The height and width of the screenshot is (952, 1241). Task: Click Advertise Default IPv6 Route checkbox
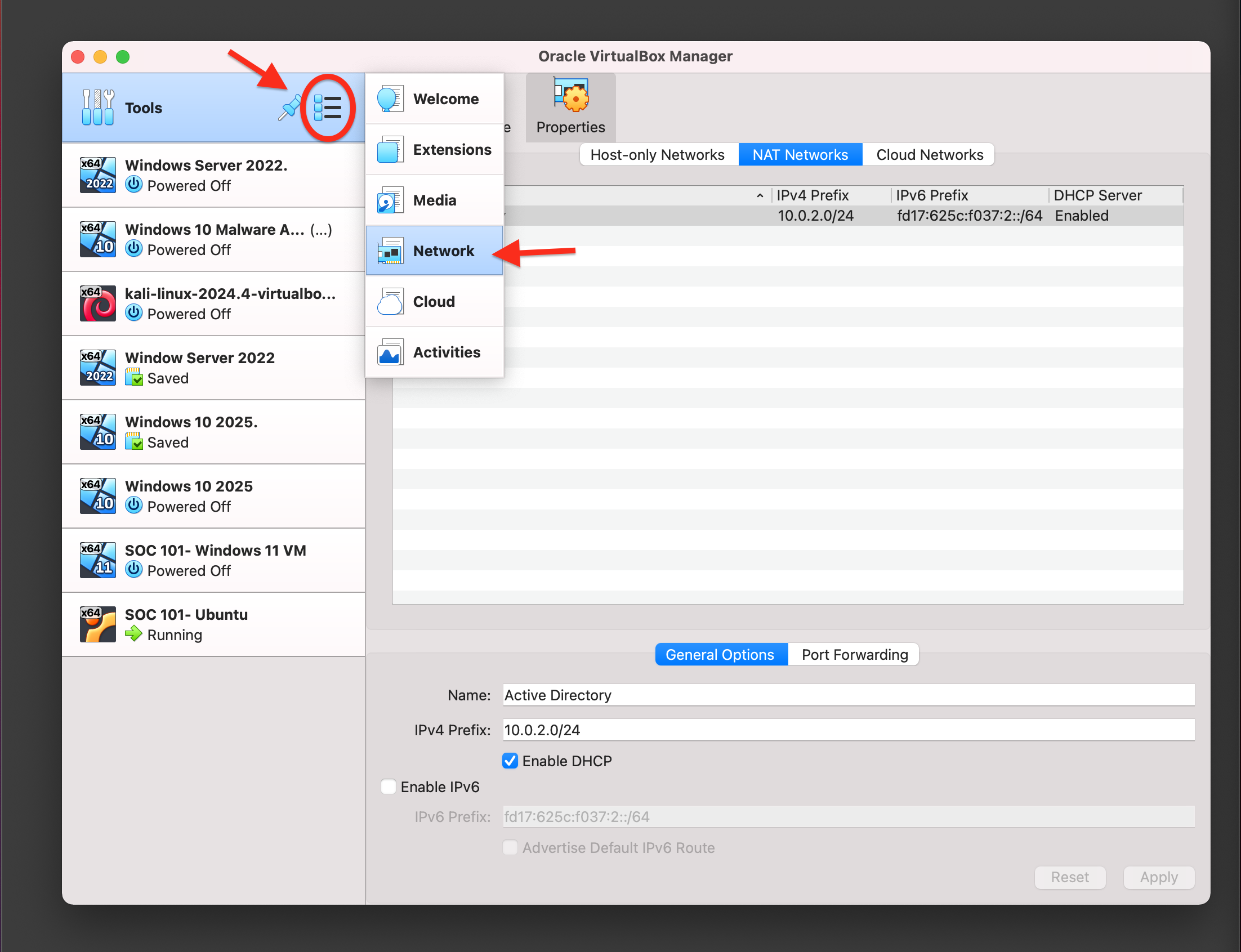[510, 847]
